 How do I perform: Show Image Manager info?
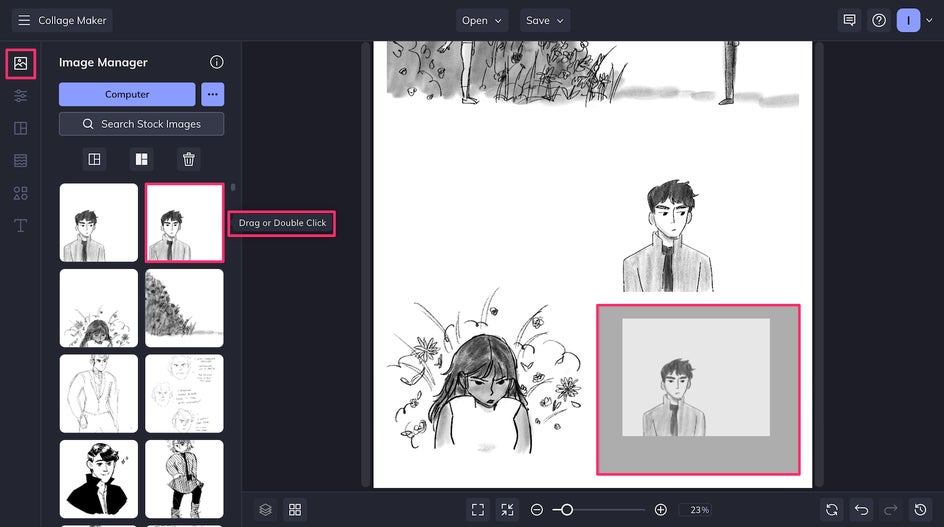tap(217, 62)
